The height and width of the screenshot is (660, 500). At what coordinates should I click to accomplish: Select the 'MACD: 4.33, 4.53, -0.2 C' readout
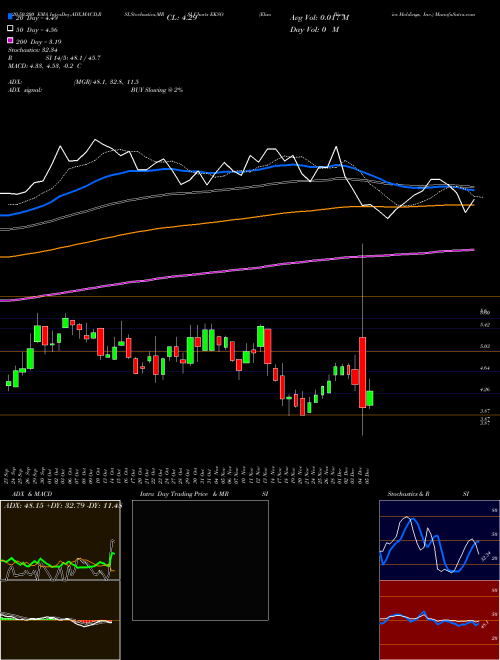point(45,66)
